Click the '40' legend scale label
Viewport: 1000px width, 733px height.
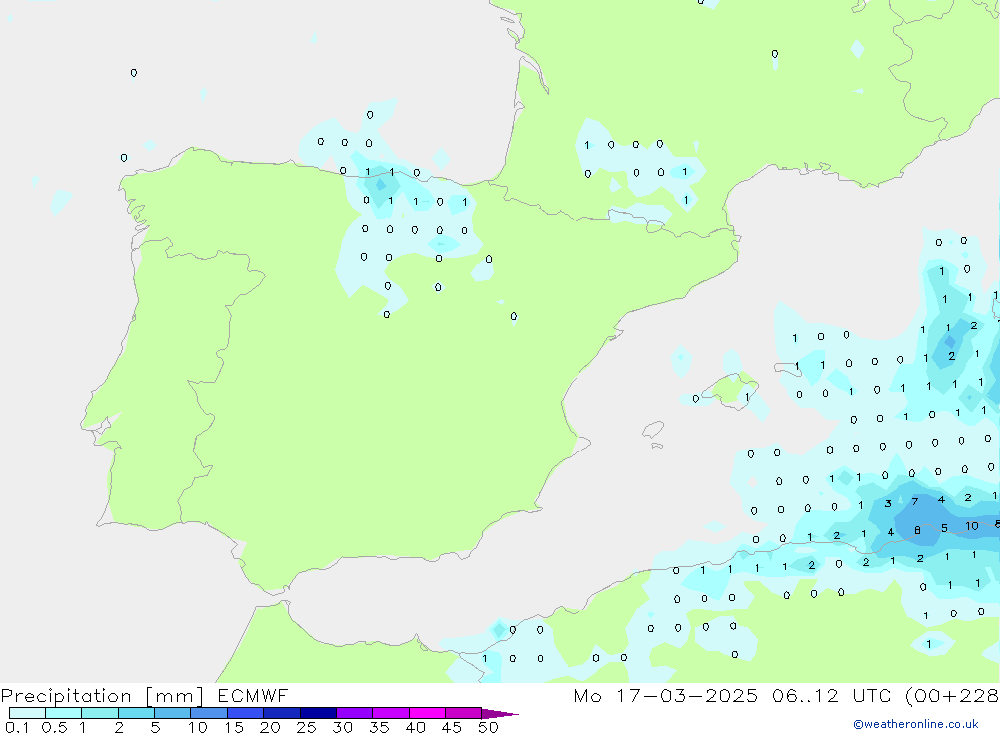tap(416, 727)
